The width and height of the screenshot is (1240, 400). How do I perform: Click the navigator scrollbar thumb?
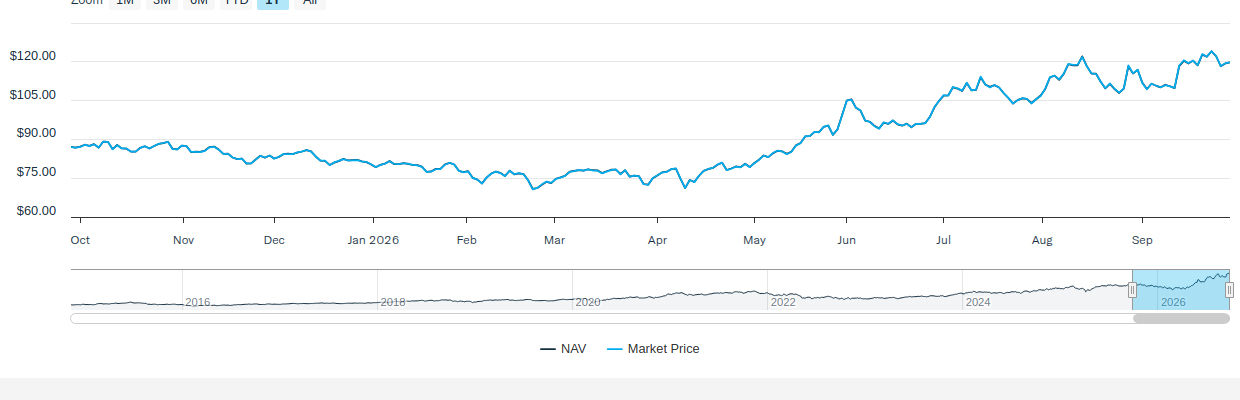click(x=1181, y=319)
